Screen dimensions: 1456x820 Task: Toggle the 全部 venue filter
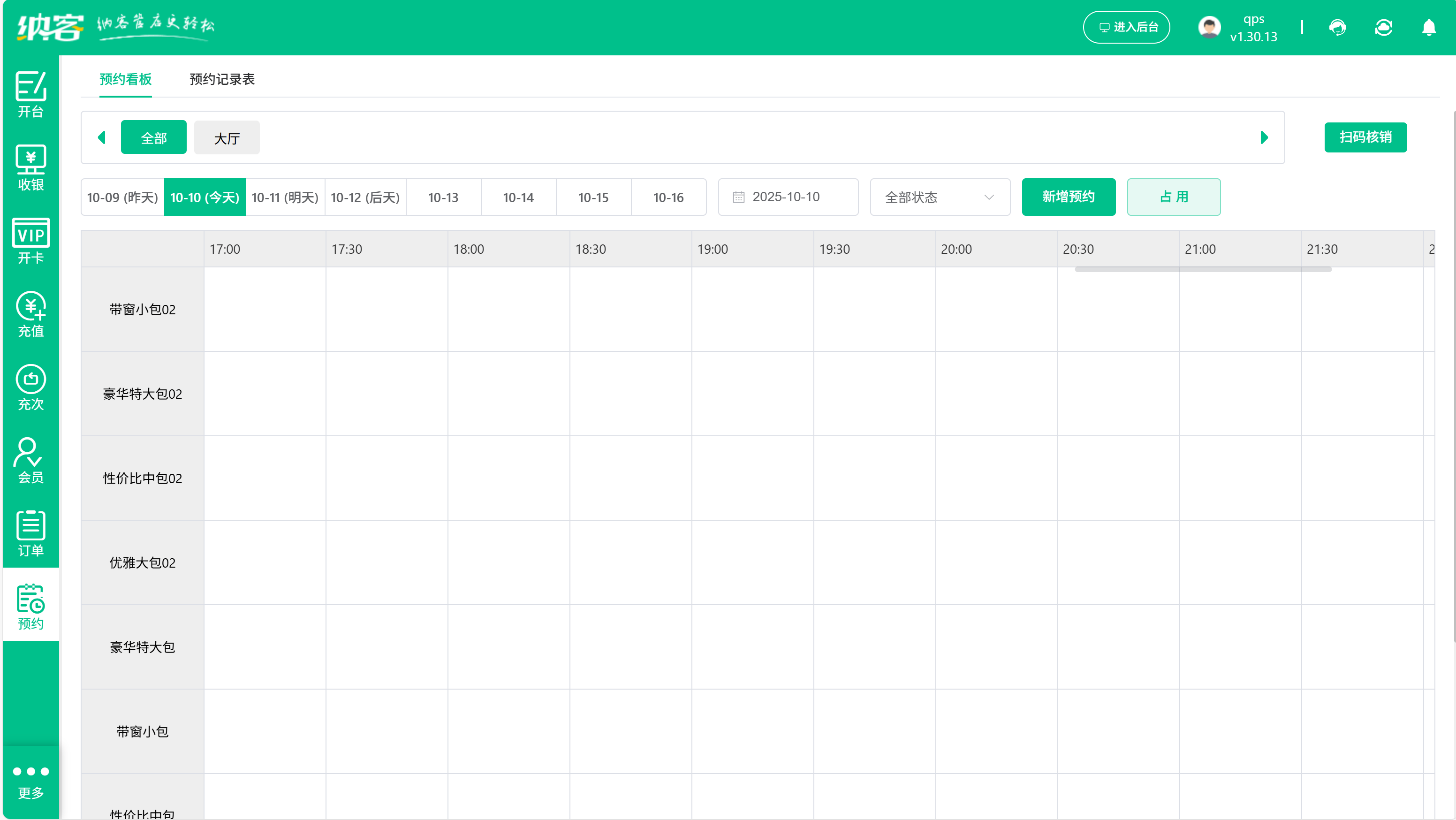coord(153,137)
